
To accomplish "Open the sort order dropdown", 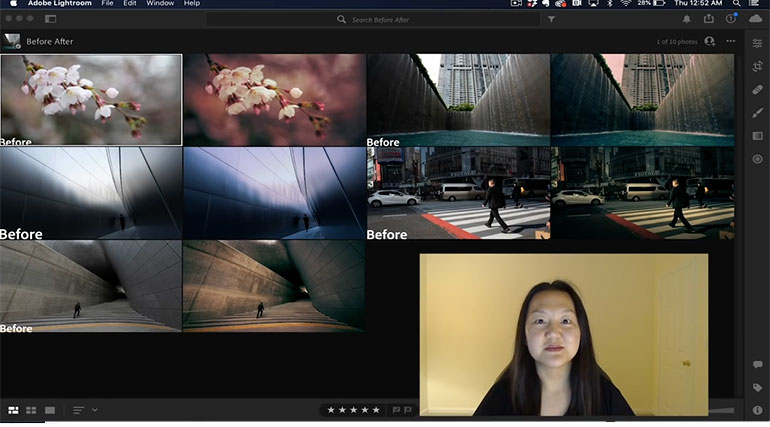I will point(95,410).
